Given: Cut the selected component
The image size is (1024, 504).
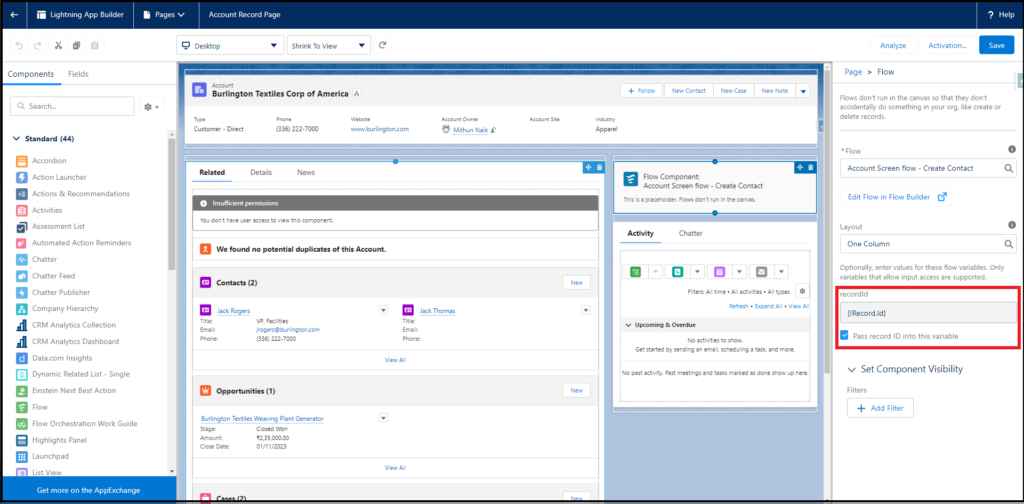Looking at the screenshot, I should 58,46.
